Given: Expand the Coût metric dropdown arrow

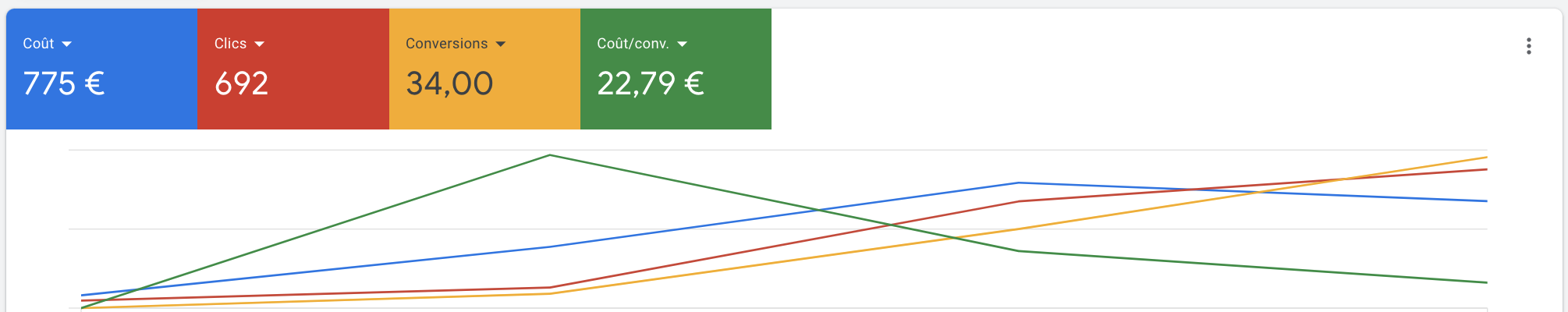Looking at the screenshot, I should (x=66, y=44).
